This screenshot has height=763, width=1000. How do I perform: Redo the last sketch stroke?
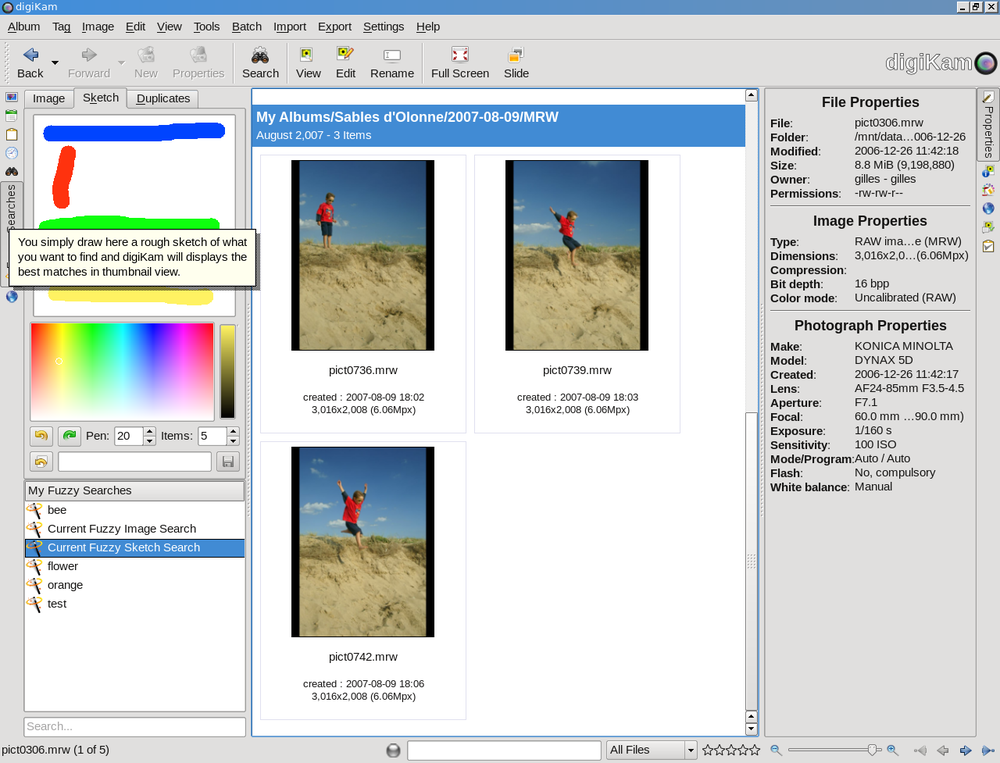coord(69,436)
